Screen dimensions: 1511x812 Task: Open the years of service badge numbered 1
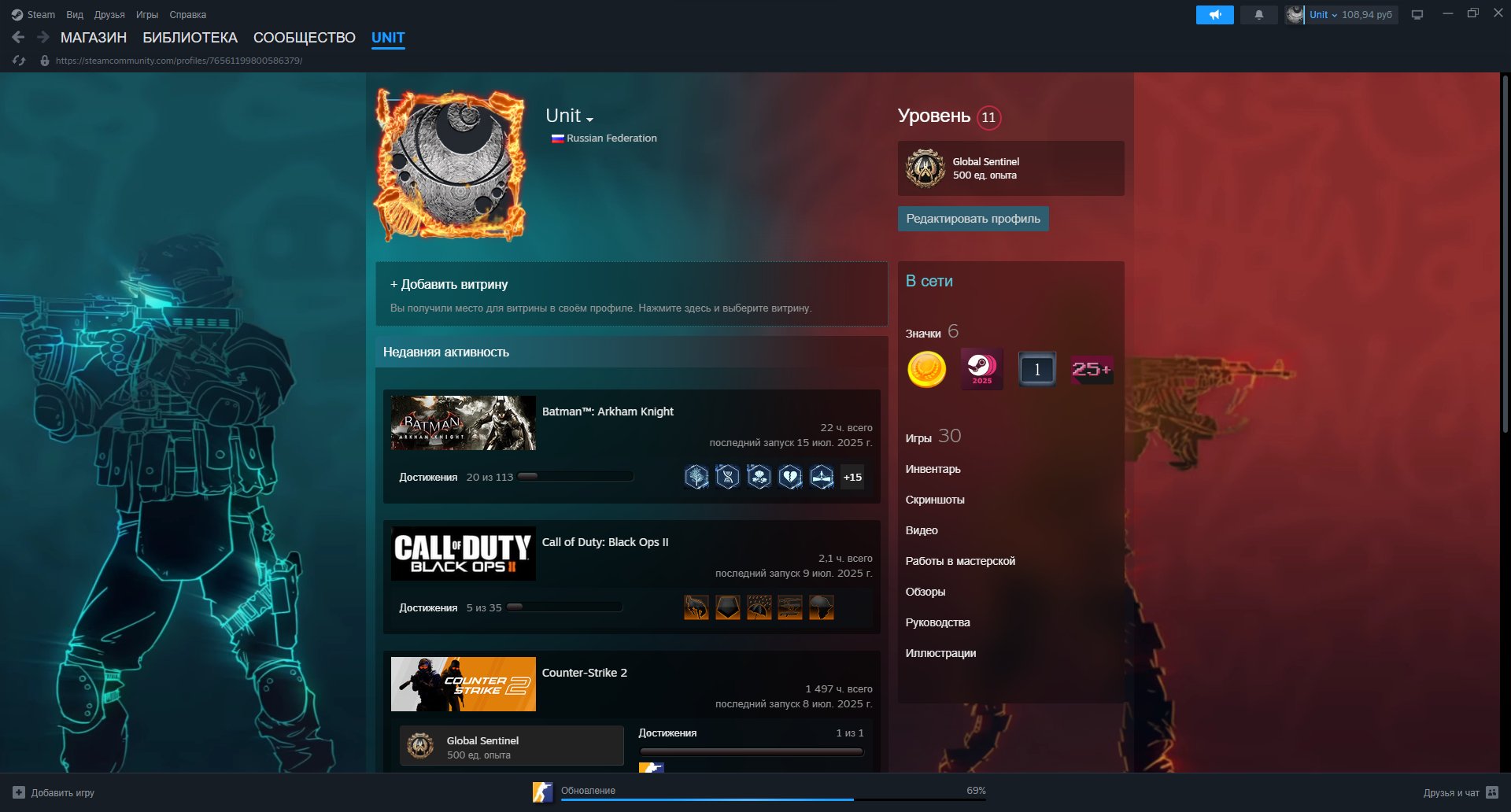1036,369
